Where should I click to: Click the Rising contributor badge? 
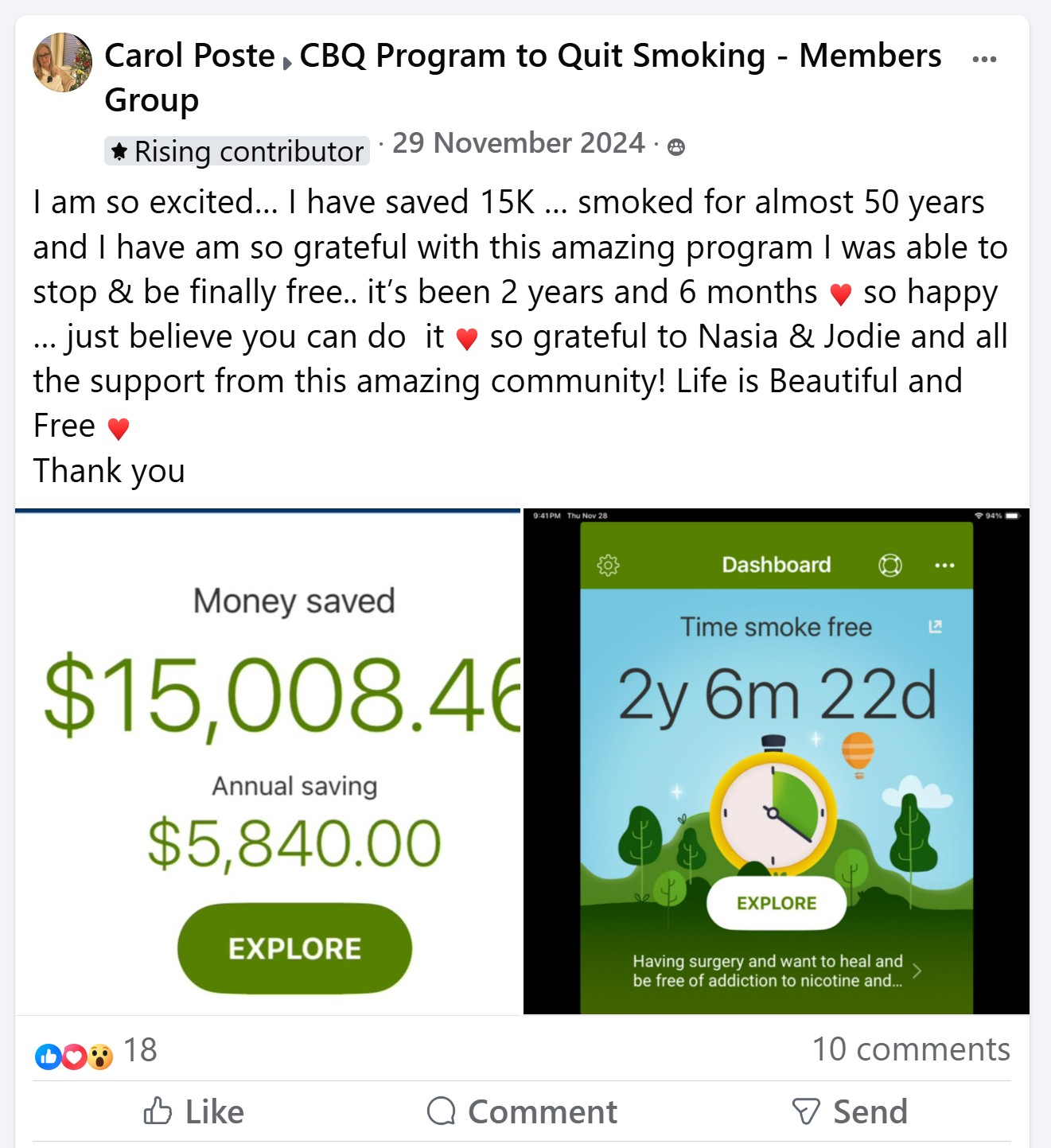[x=237, y=151]
